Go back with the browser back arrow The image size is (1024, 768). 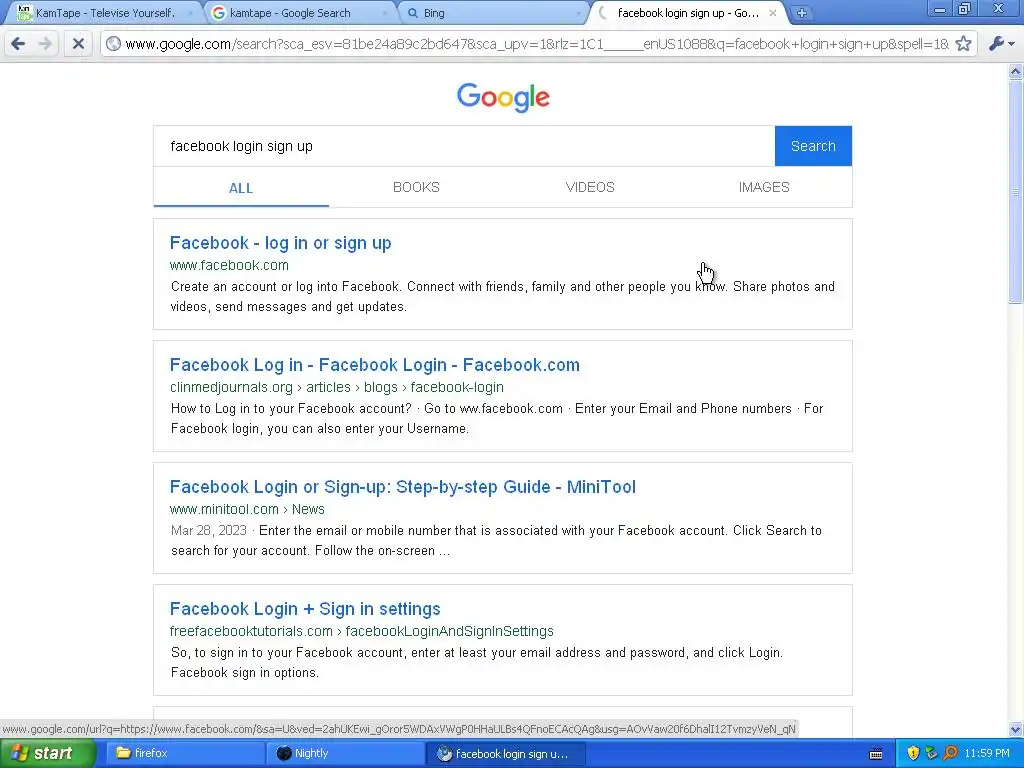coord(18,44)
